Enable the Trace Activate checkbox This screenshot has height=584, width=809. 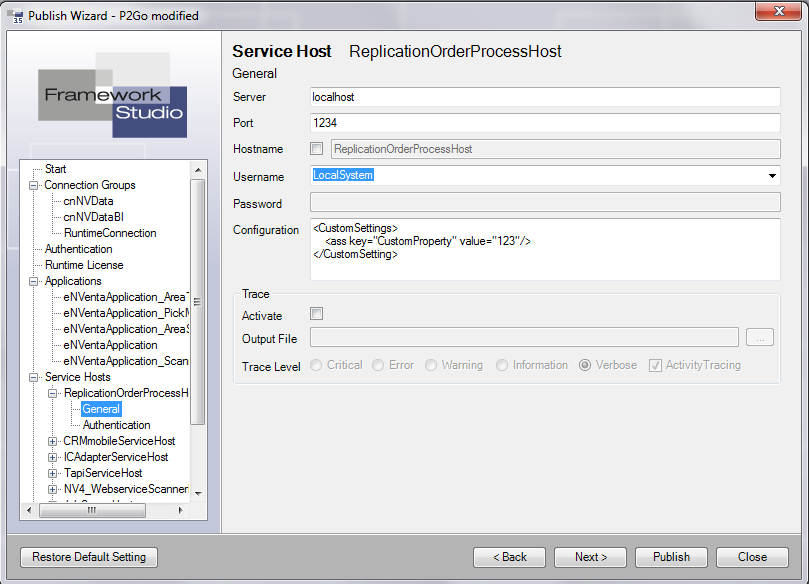(x=316, y=313)
